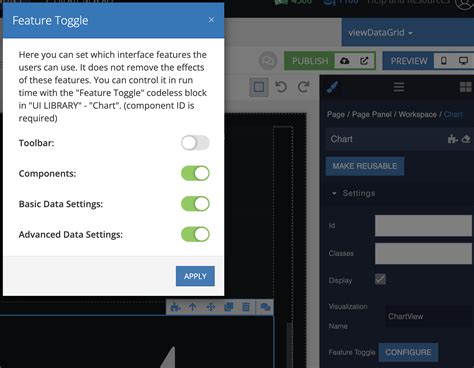474x368 pixels.
Task: Click the MAKE REUSABLE button
Action: point(365,166)
